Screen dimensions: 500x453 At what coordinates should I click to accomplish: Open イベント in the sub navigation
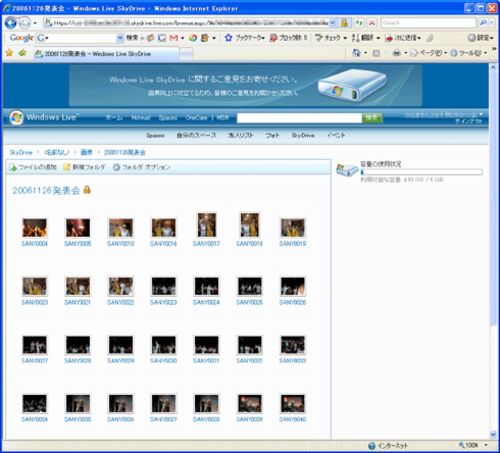(336, 135)
